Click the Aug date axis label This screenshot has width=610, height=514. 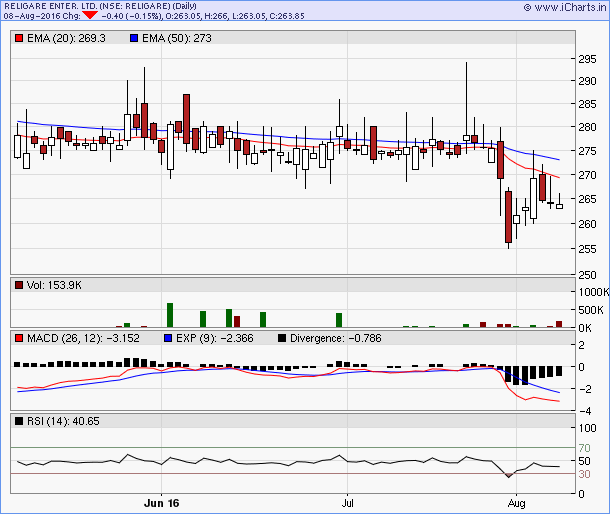(x=517, y=503)
